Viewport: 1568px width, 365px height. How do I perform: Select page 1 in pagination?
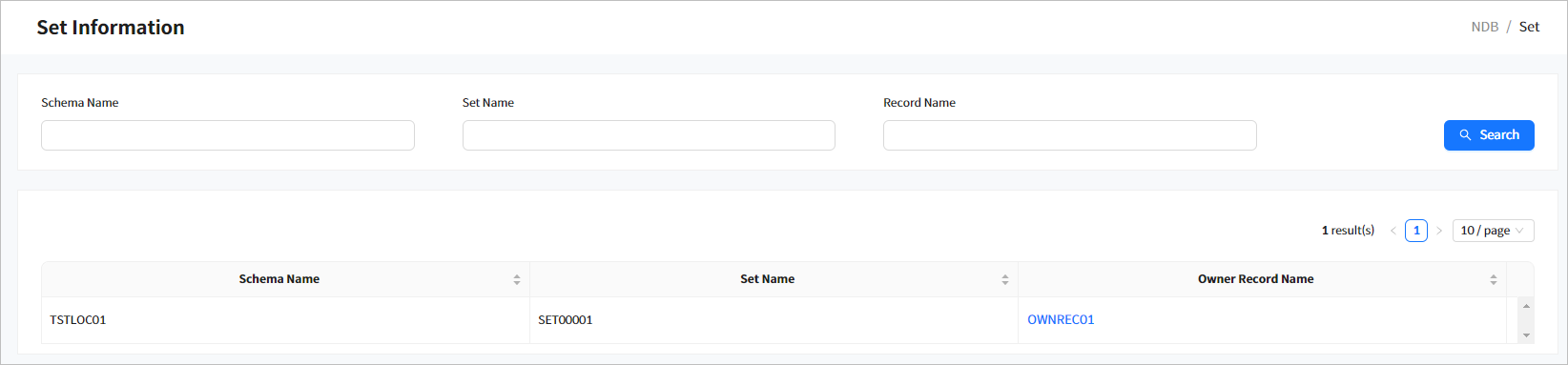(1416, 231)
